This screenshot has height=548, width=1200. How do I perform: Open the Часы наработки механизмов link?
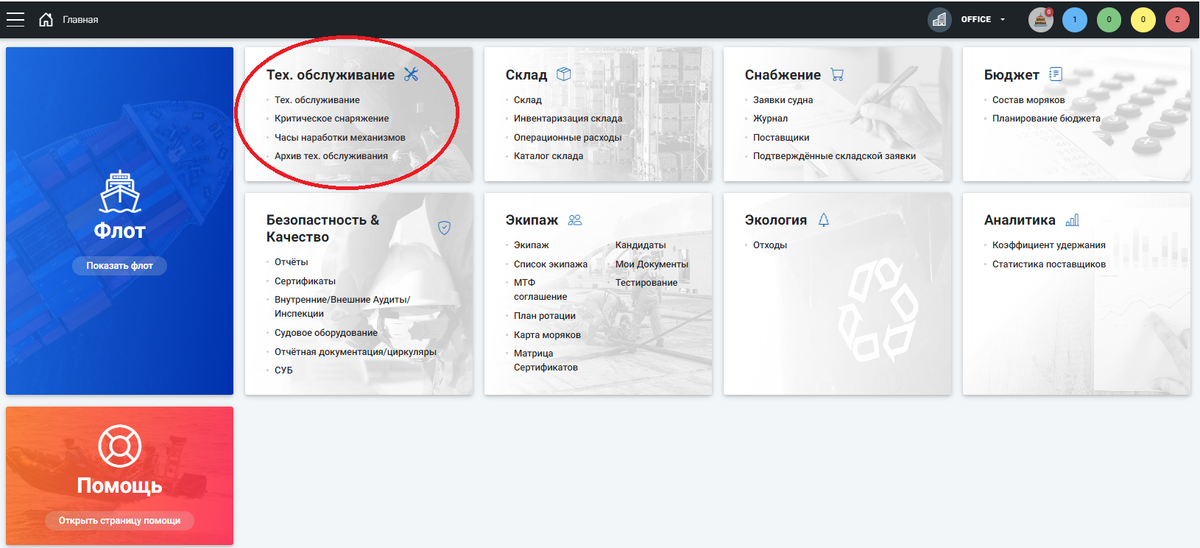point(341,137)
